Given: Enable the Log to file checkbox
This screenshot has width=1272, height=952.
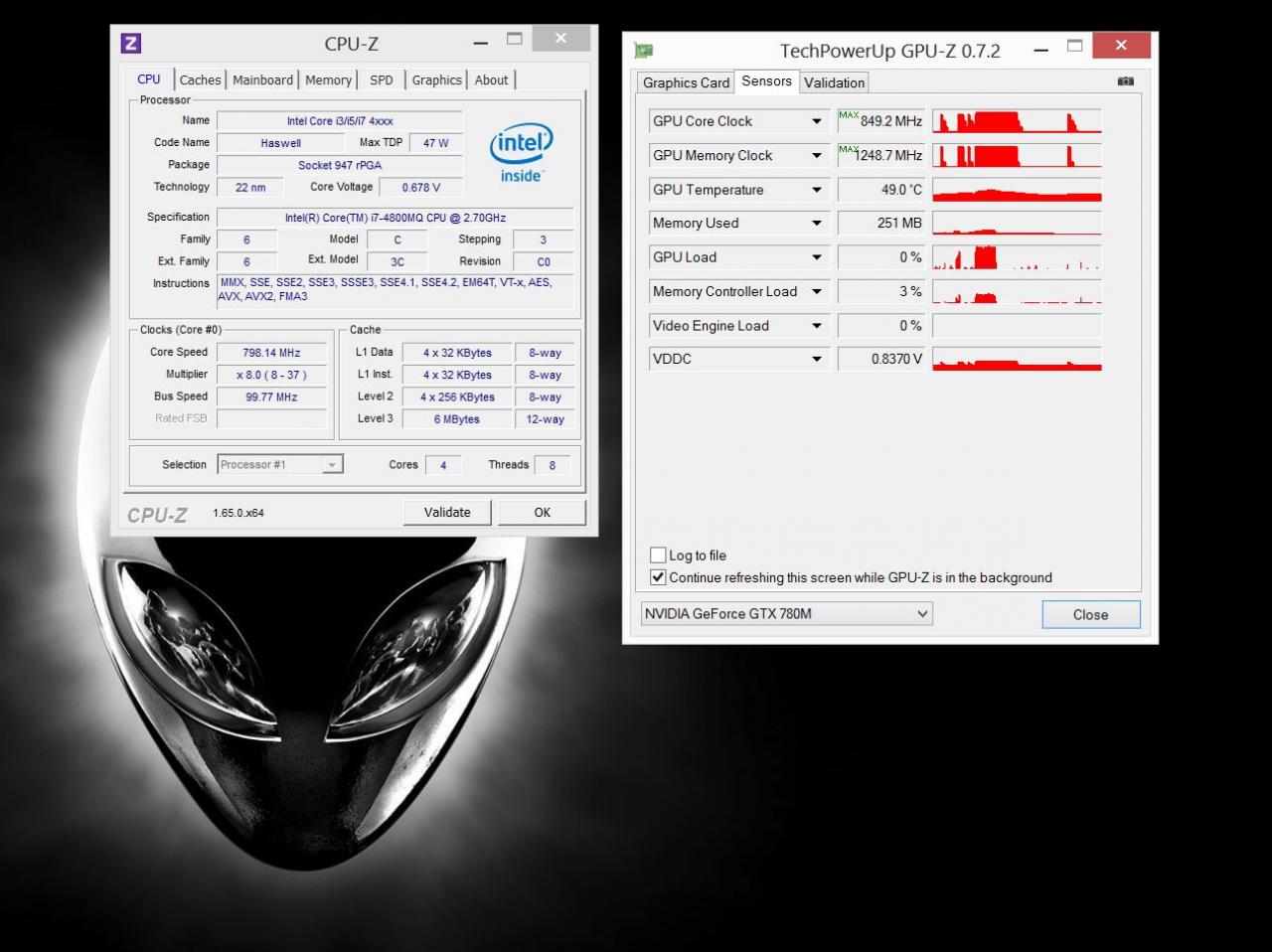Looking at the screenshot, I should tap(658, 555).
